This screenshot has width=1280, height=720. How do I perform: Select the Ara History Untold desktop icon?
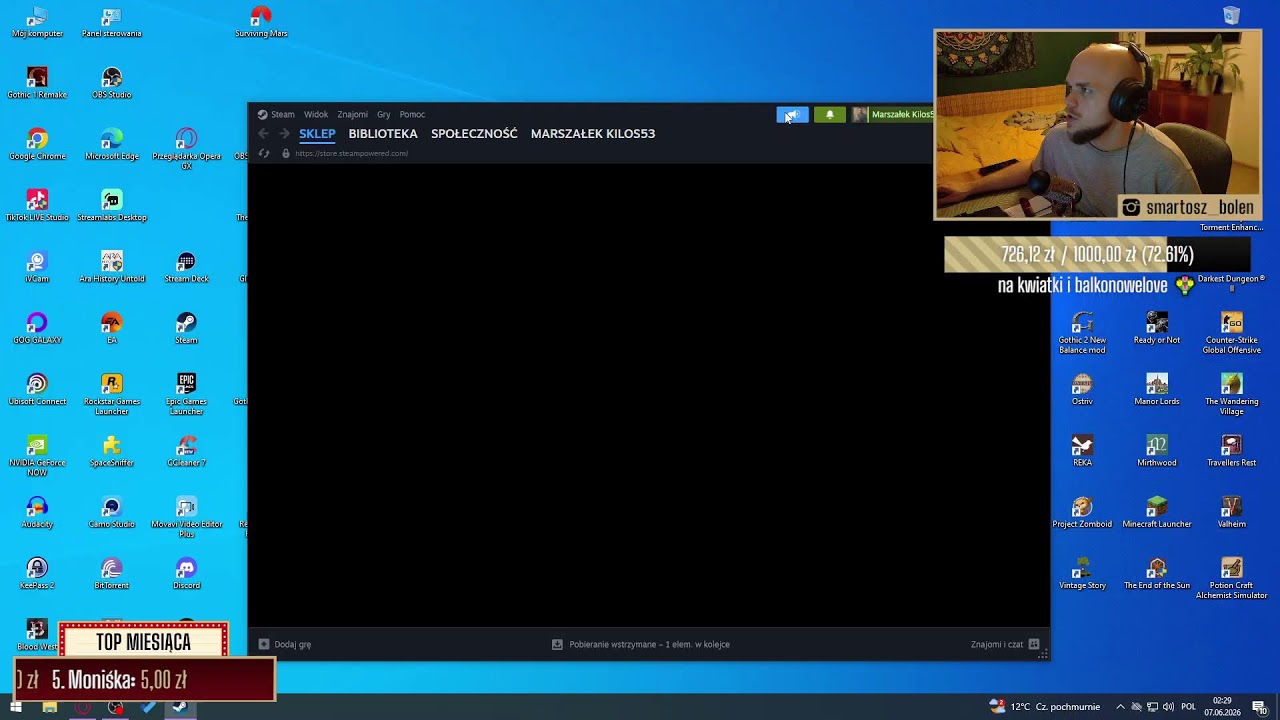click(x=112, y=268)
